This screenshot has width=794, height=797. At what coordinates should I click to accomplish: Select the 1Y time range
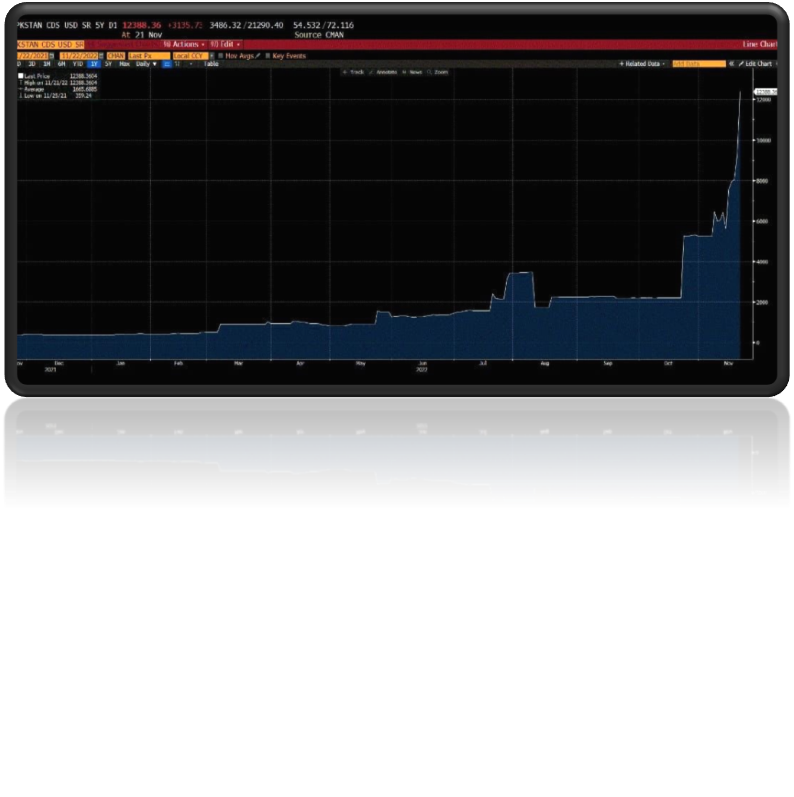94,64
